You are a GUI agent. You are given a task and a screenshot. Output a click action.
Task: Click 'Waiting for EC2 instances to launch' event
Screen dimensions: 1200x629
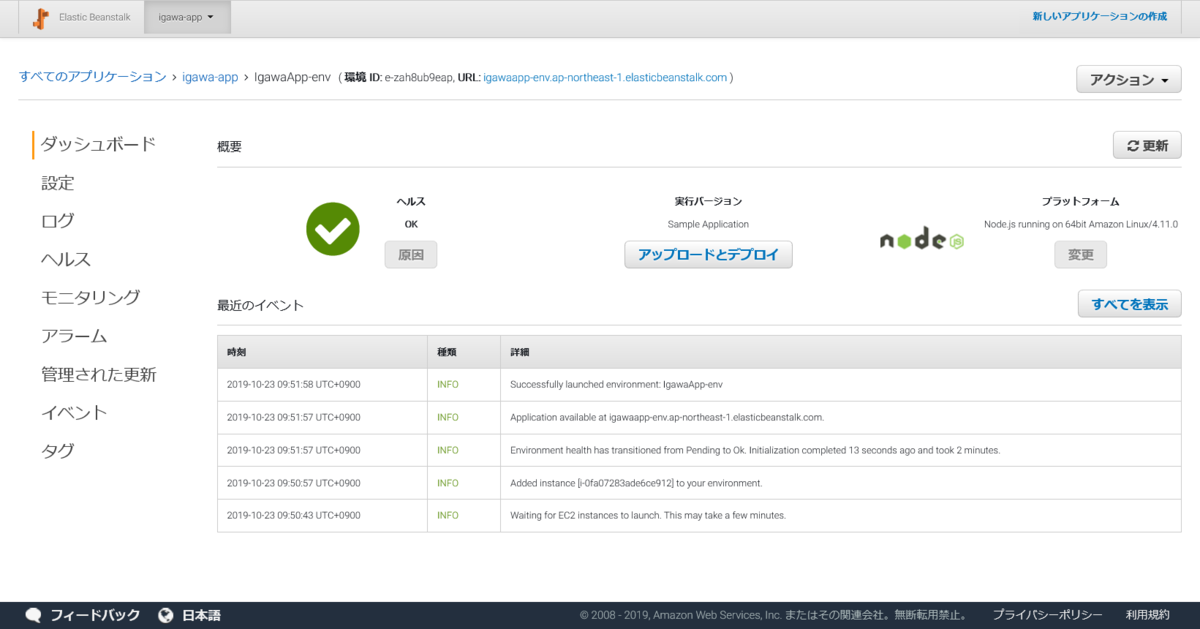pos(648,515)
